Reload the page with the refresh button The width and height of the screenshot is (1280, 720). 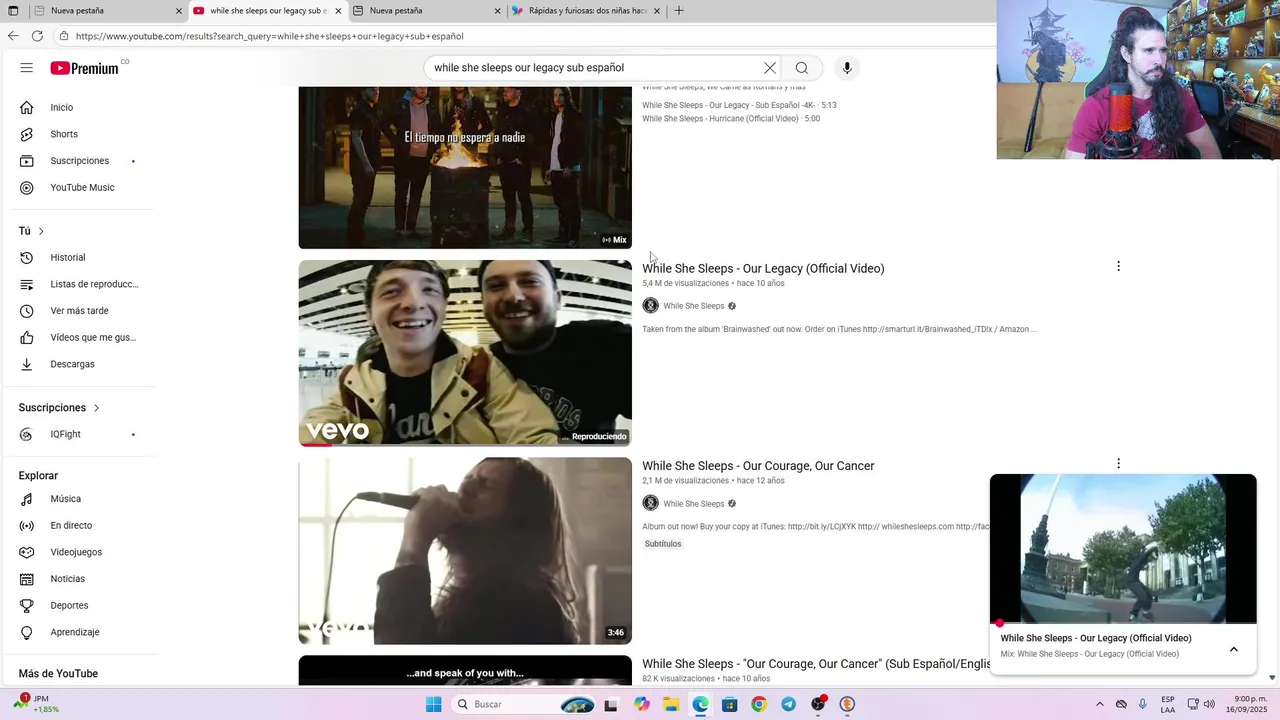(37, 36)
